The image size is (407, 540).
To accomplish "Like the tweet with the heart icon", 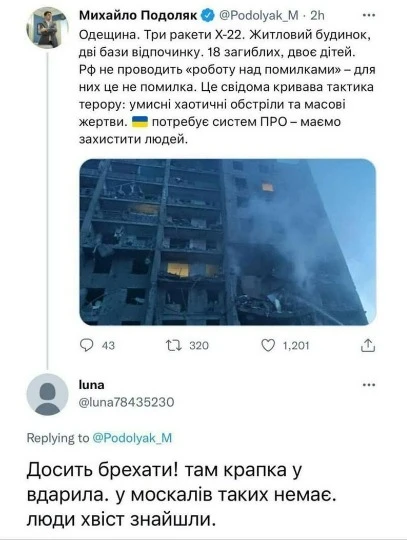I will coord(268,345).
